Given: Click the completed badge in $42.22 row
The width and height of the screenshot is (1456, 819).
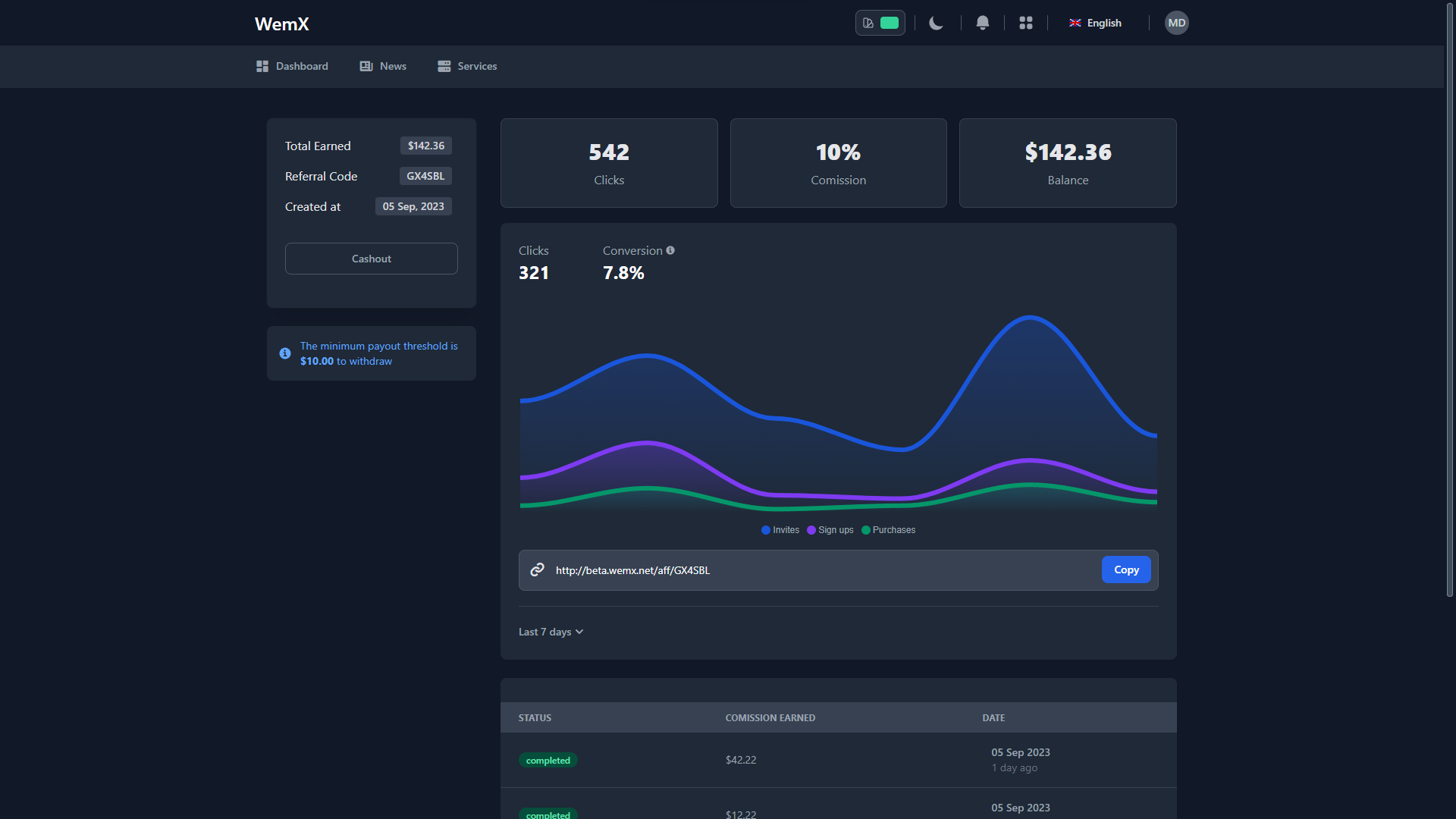Looking at the screenshot, I should (x=548, y=760).
